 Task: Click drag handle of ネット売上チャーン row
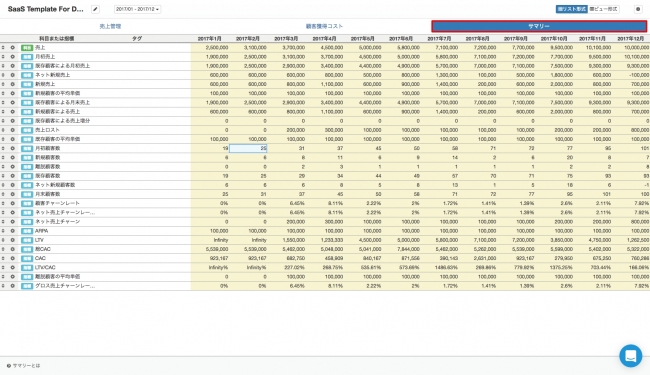[3, 222]
